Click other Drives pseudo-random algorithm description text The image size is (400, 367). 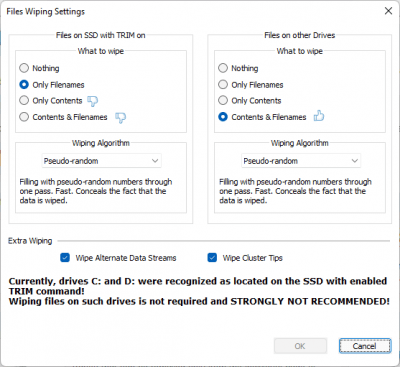tap(295, 191)
